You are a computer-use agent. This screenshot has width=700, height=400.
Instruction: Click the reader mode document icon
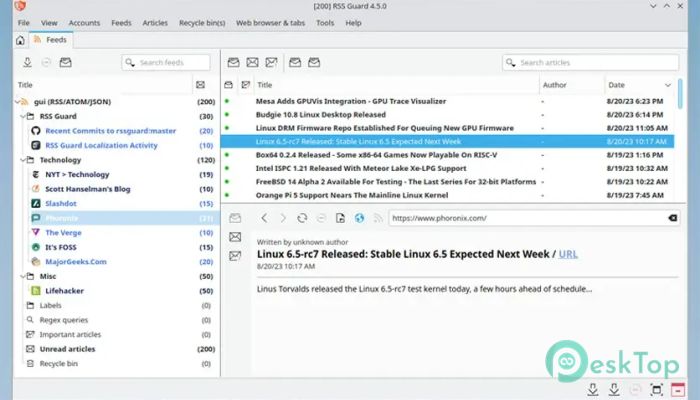(340, 218)
